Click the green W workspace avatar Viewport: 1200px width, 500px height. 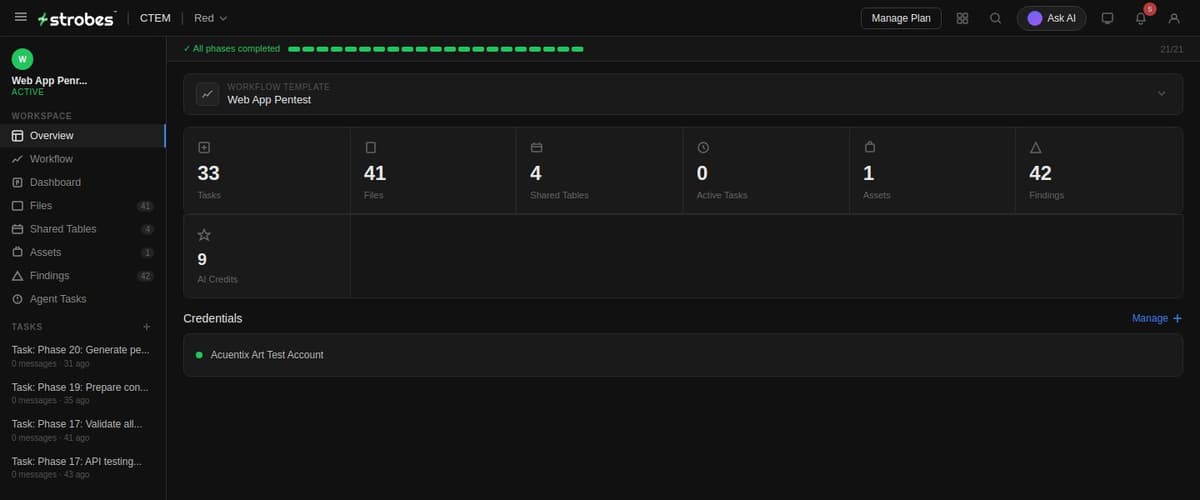coord(22,58)
